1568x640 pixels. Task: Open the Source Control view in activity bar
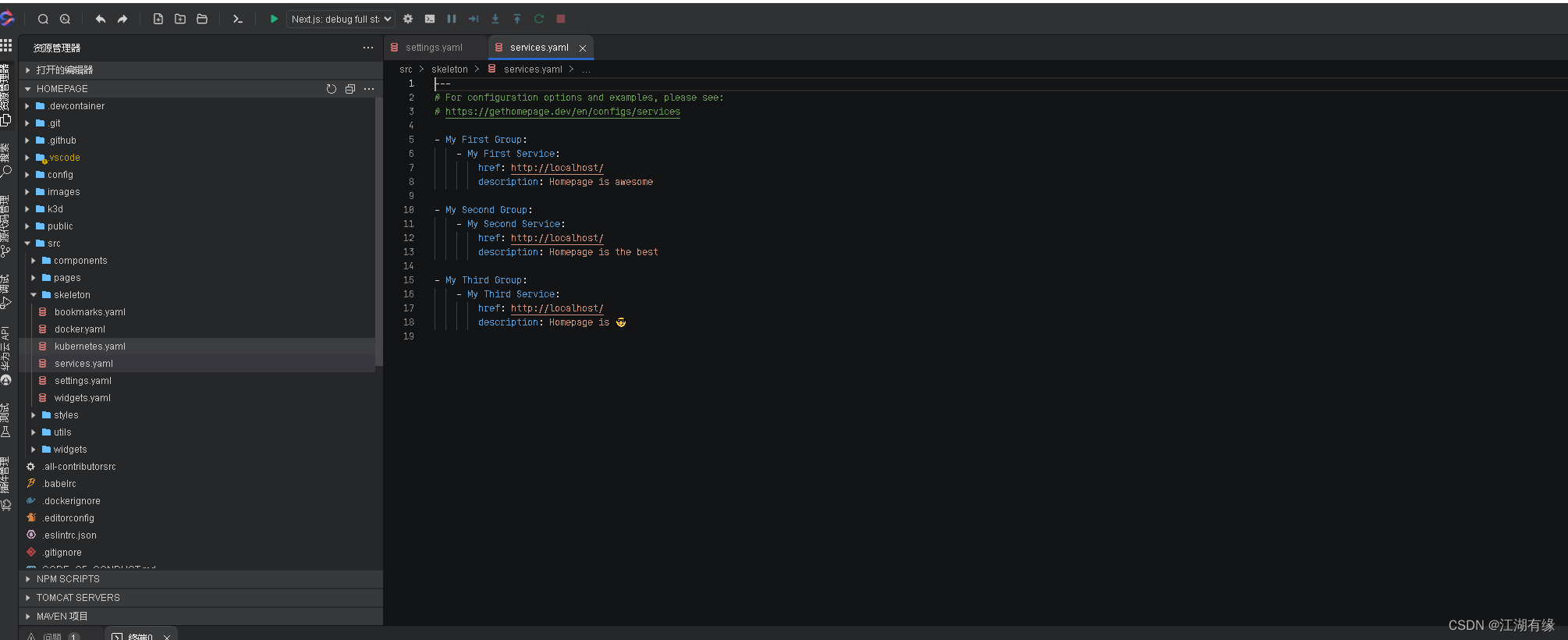pyautogui.click(x=5, y=226)
